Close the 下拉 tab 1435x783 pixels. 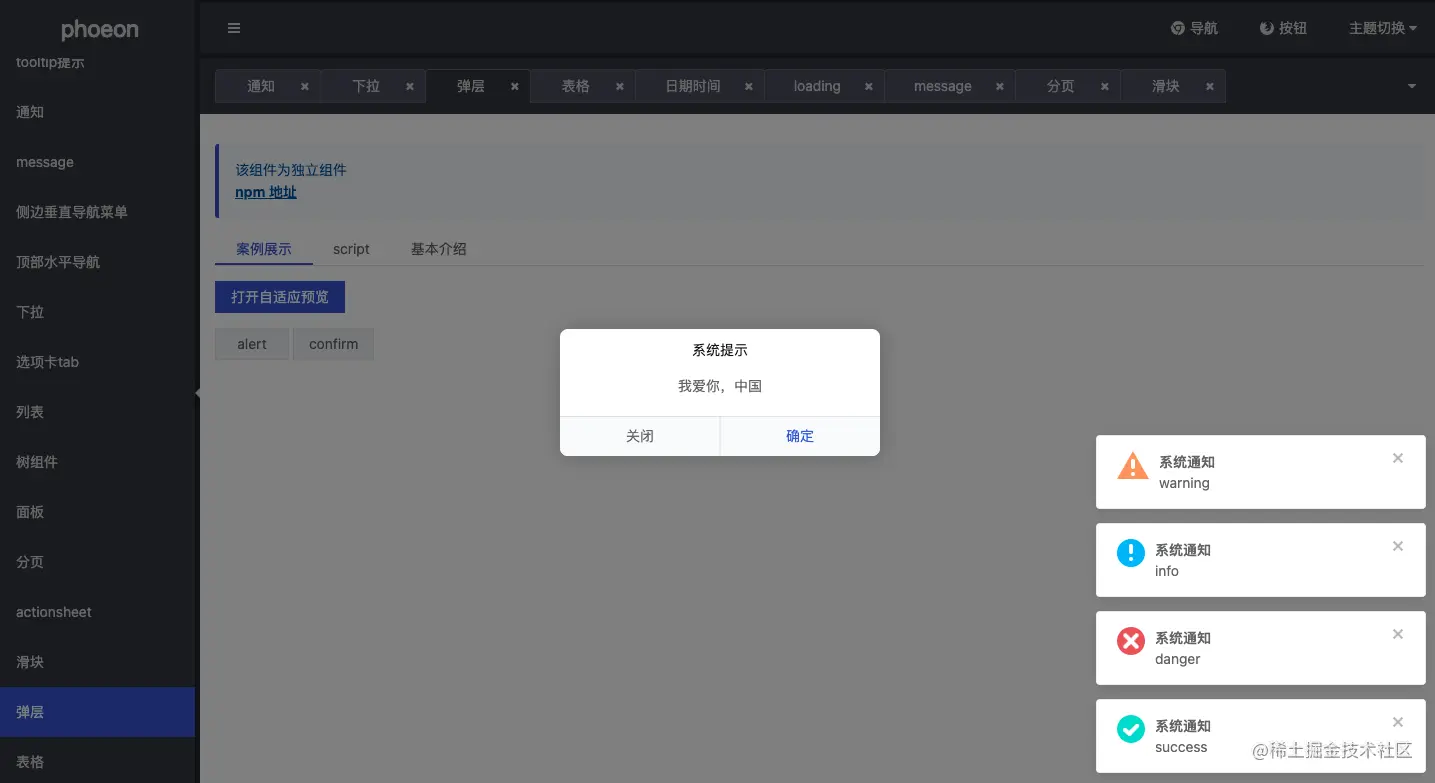(x=409, y=86)
